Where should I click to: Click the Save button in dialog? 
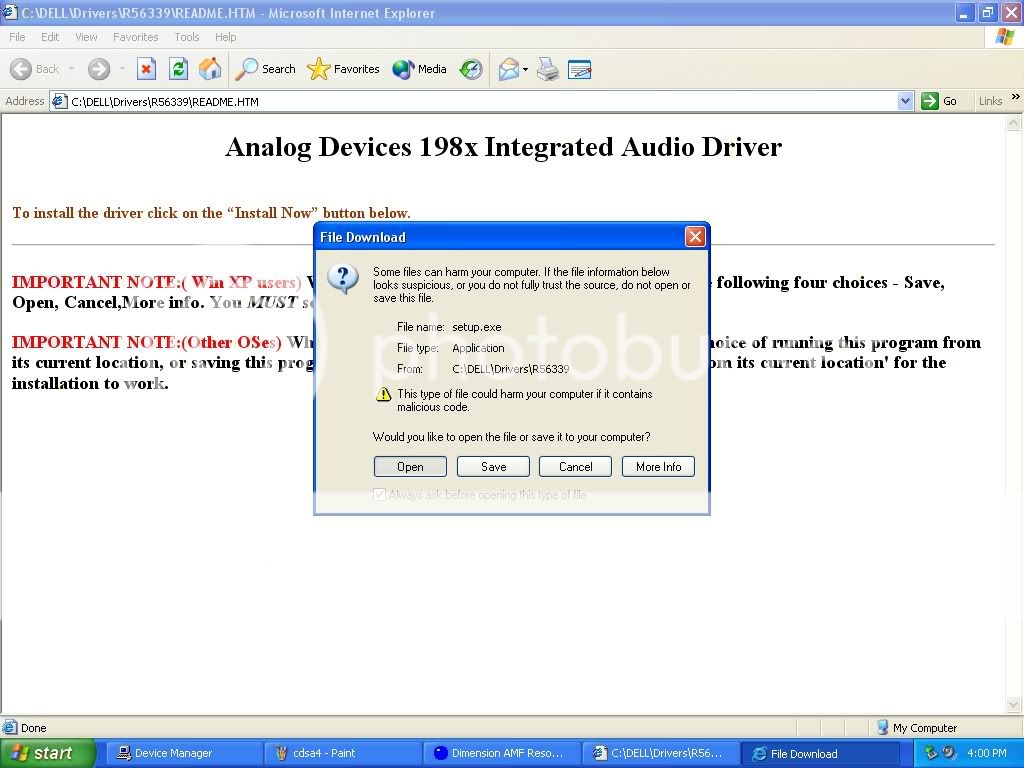pos(493,467)
